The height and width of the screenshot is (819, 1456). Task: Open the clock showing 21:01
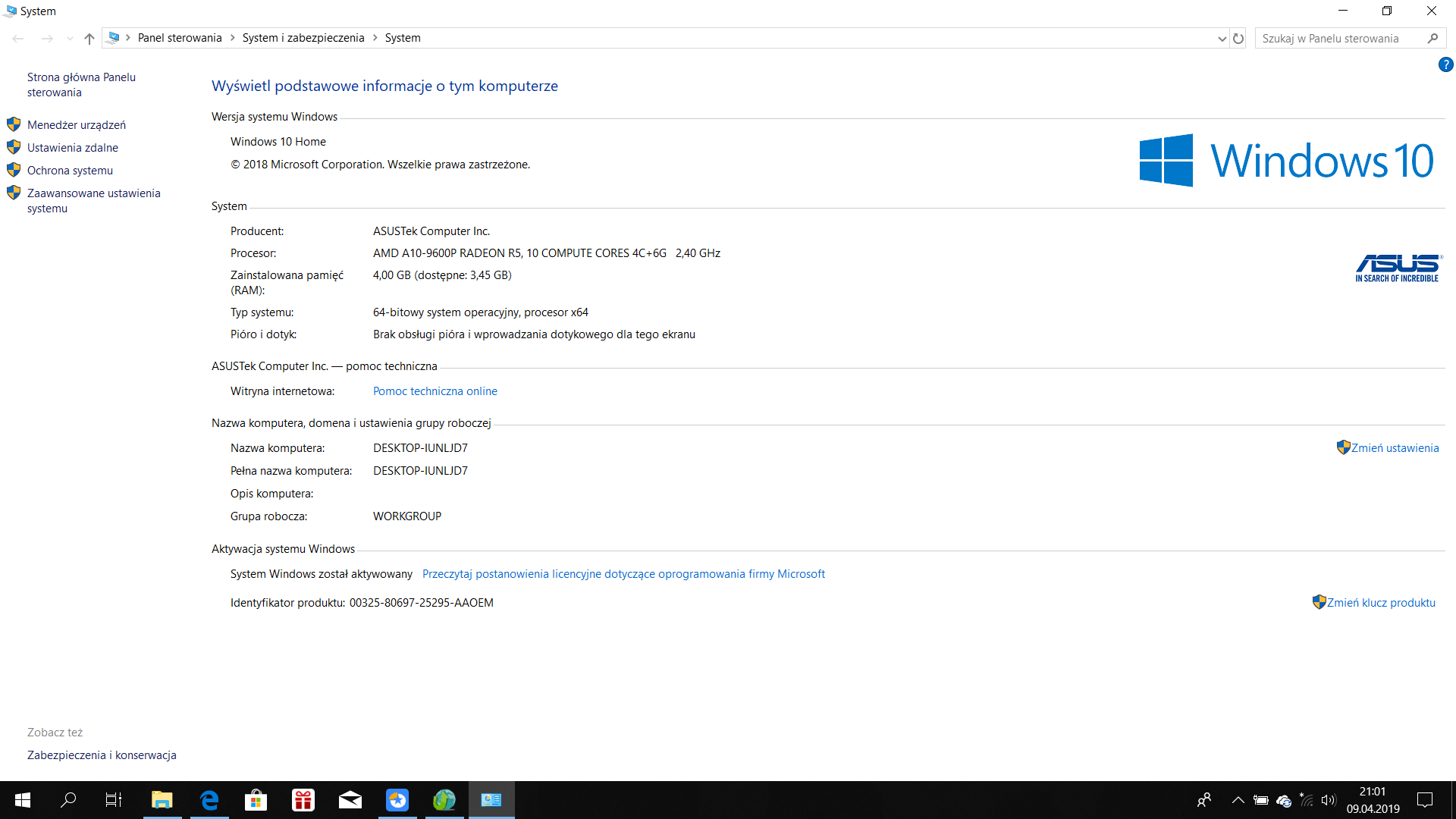pos(1373,800)
